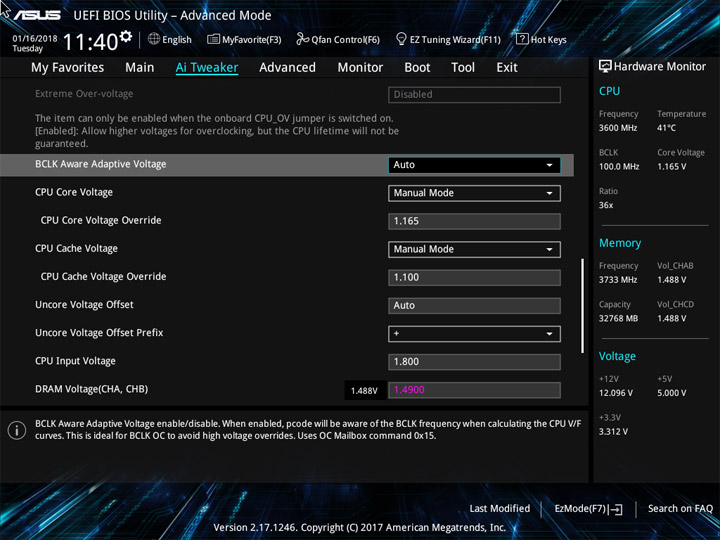This screenshot has width=720, height=540.
Task: Click the 11:40 clock display
Action: click(90, 42)
